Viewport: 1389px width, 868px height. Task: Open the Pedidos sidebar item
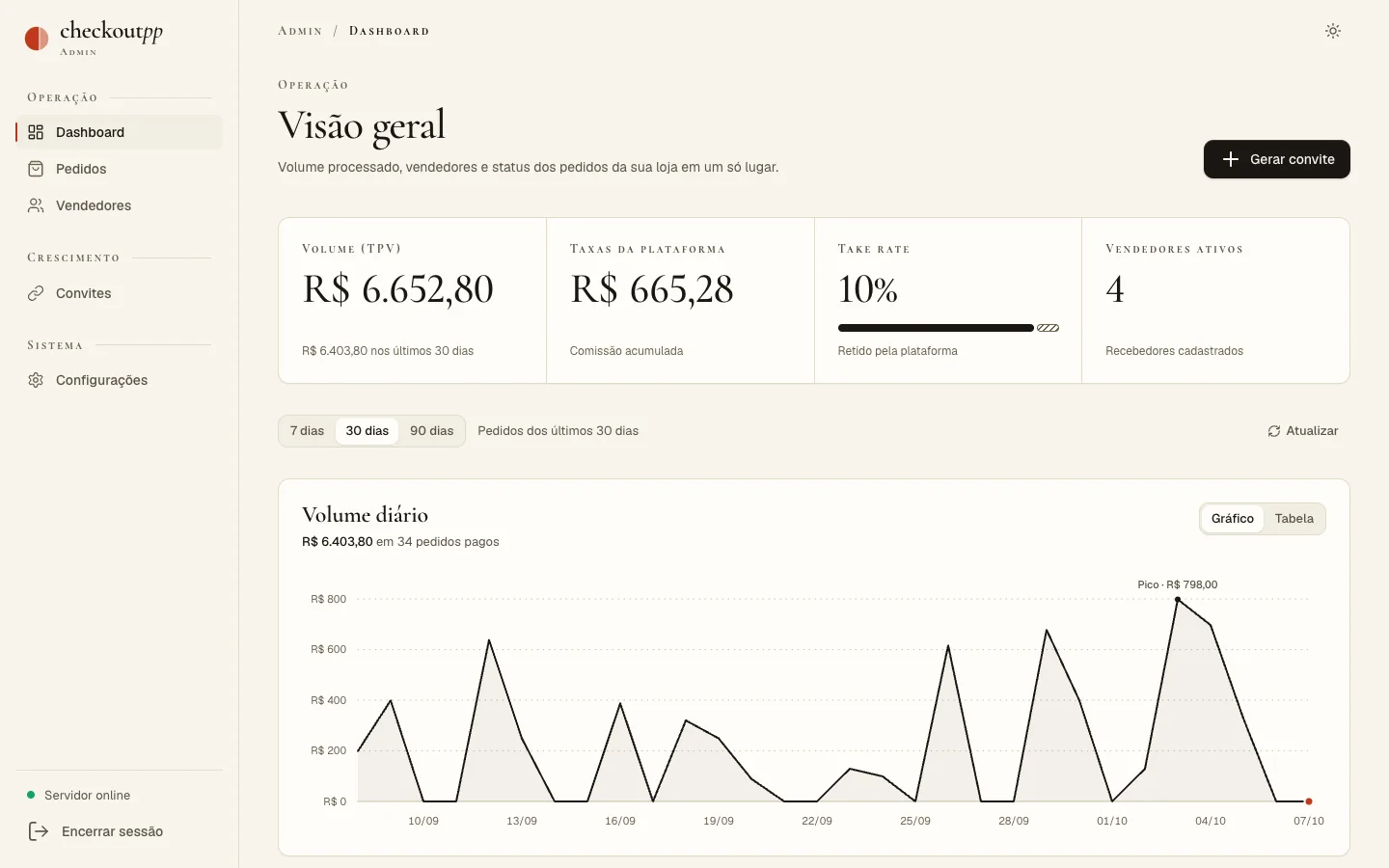(x=119, y=169)
